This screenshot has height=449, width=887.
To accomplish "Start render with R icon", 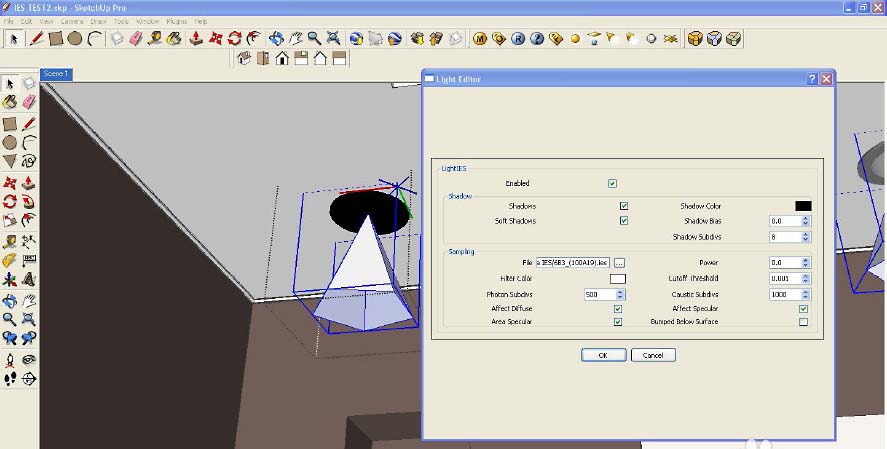I will 518,39.
